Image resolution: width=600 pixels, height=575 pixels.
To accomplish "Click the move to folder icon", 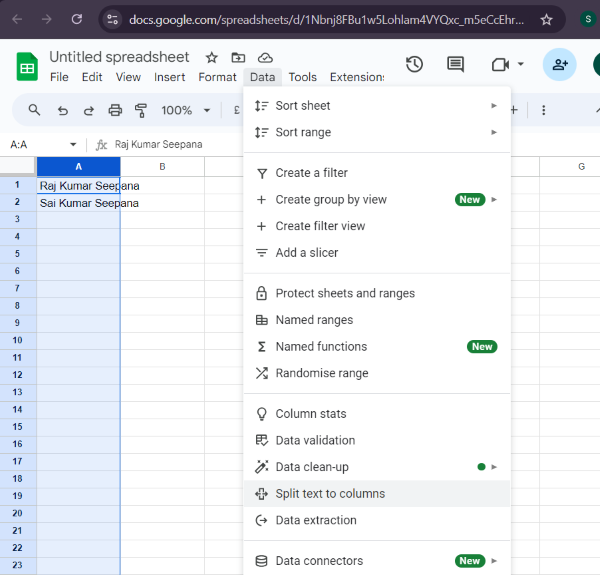I will tap(238, 58).
